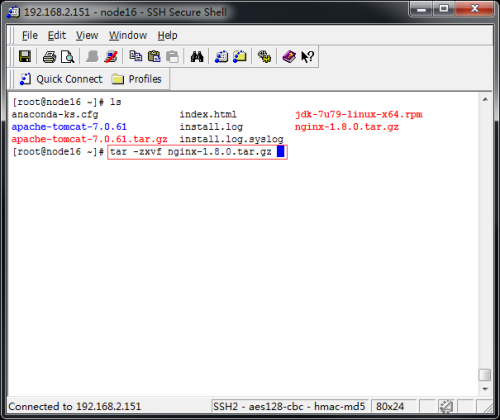Screen dimensions: 500x420
Task: Click the Save icon in toolbar
Action: coord(25,56)
